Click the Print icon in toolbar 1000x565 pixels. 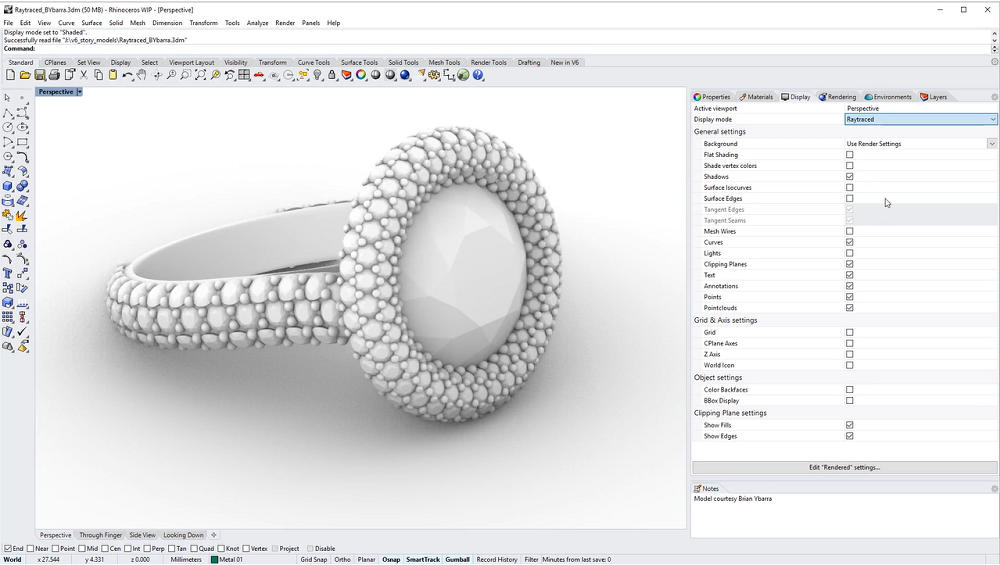54,75
